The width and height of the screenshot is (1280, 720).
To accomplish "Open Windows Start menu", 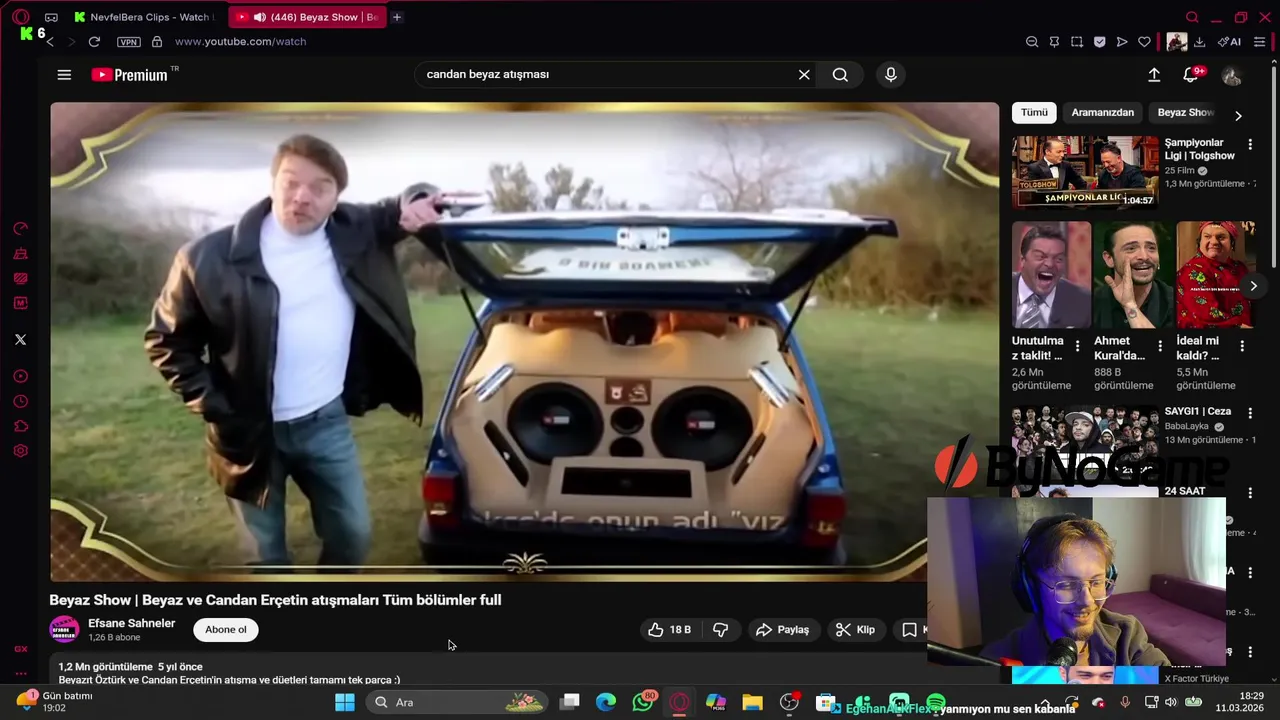I will pyautogui.click(x=344, y=702).
